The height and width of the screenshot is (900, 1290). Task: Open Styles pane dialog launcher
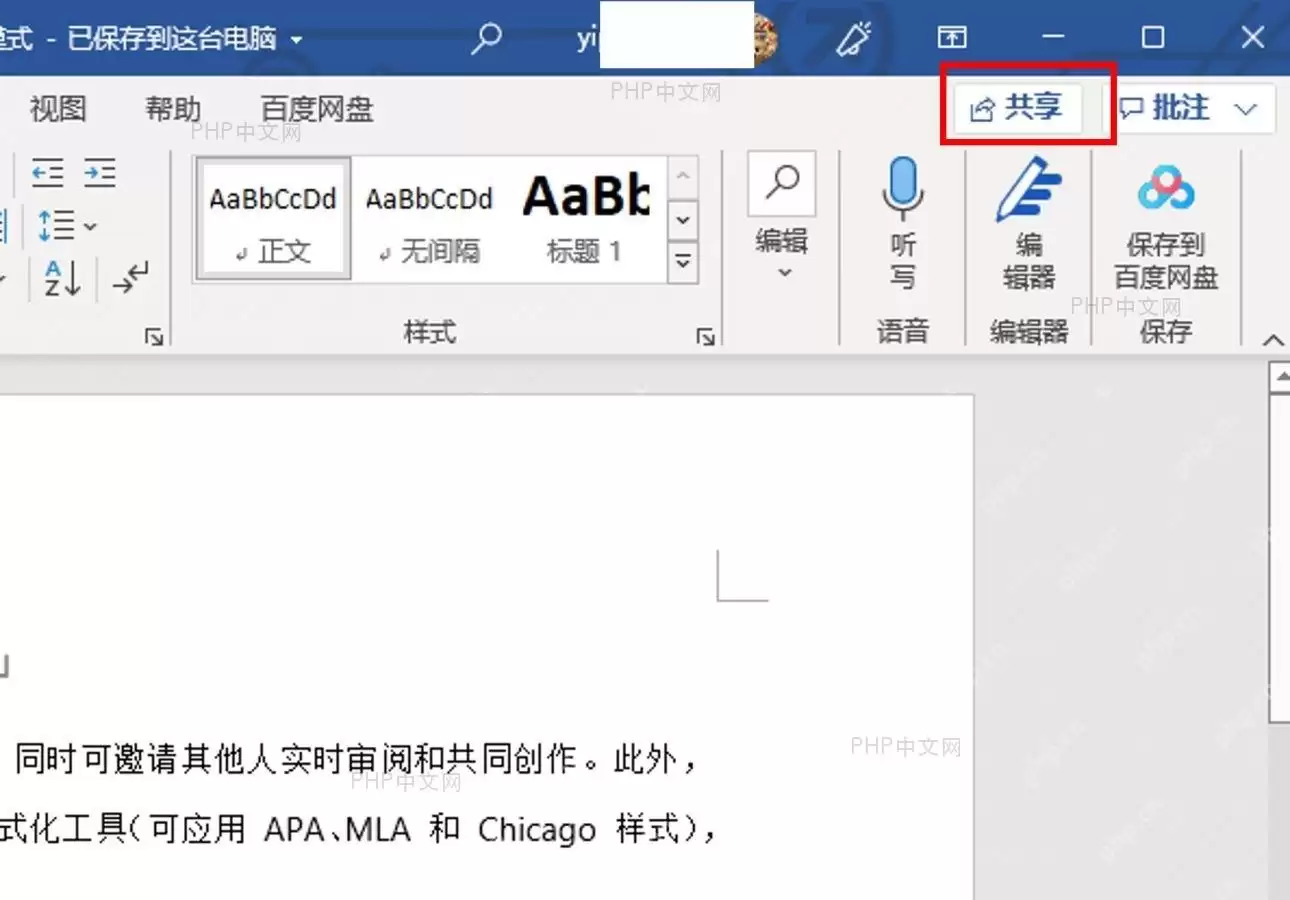[706, 338]
